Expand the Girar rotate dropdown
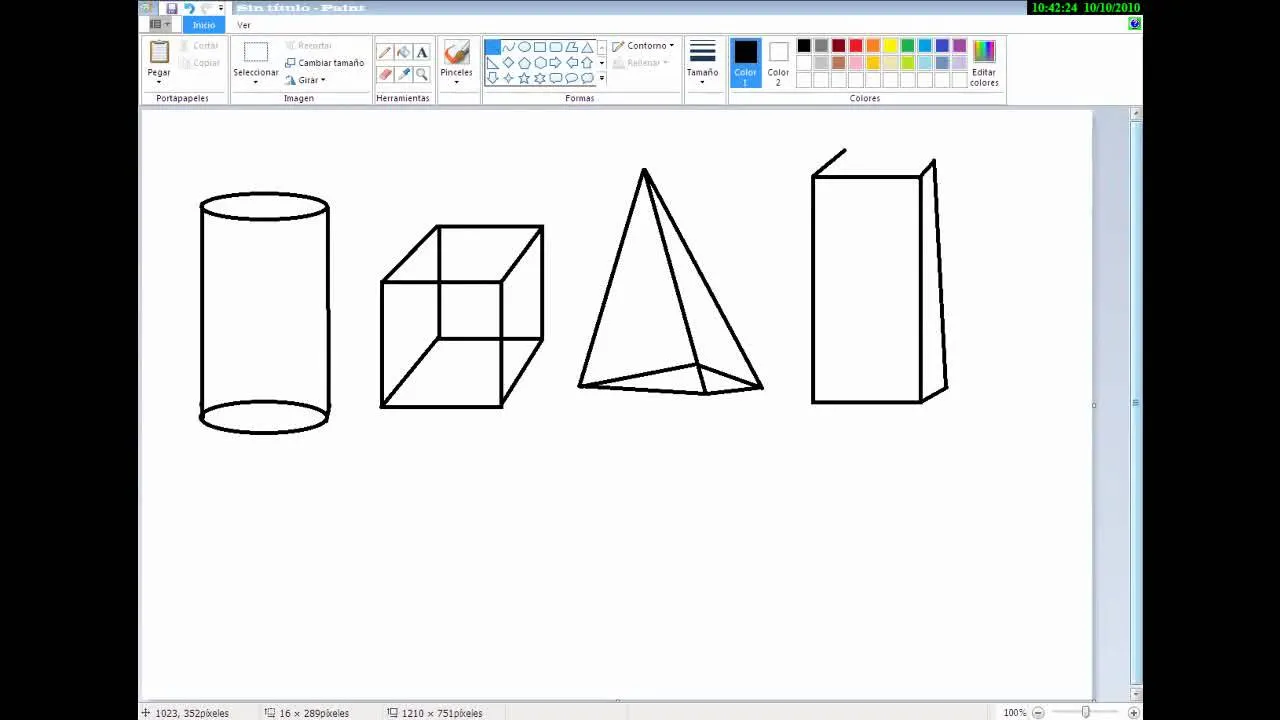This screenshot has height=720, width=1280. pyautogui.click(x=306, y=80)
